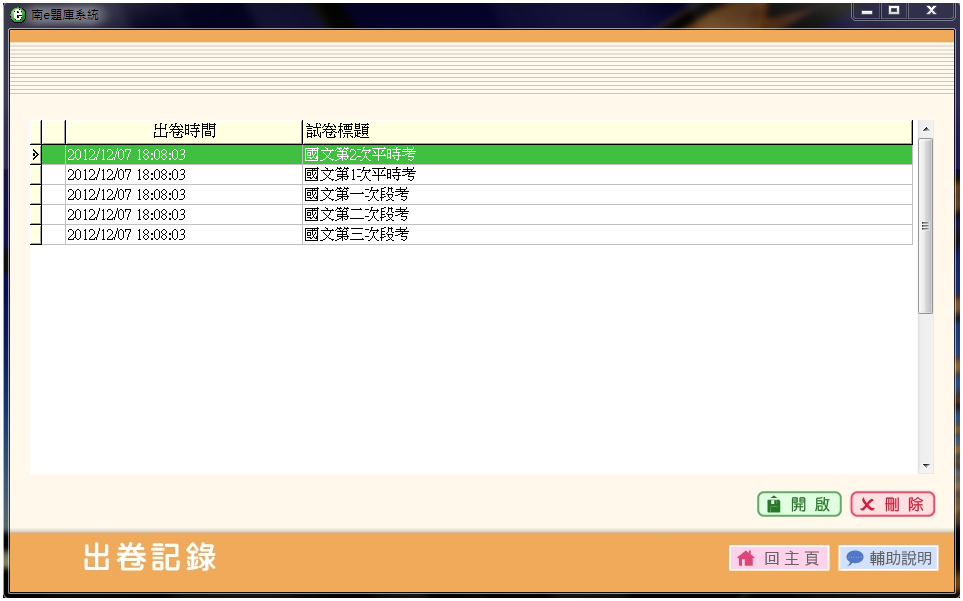Close the 南e題庫系統 window
963x601 pixels.
[931, 11]
